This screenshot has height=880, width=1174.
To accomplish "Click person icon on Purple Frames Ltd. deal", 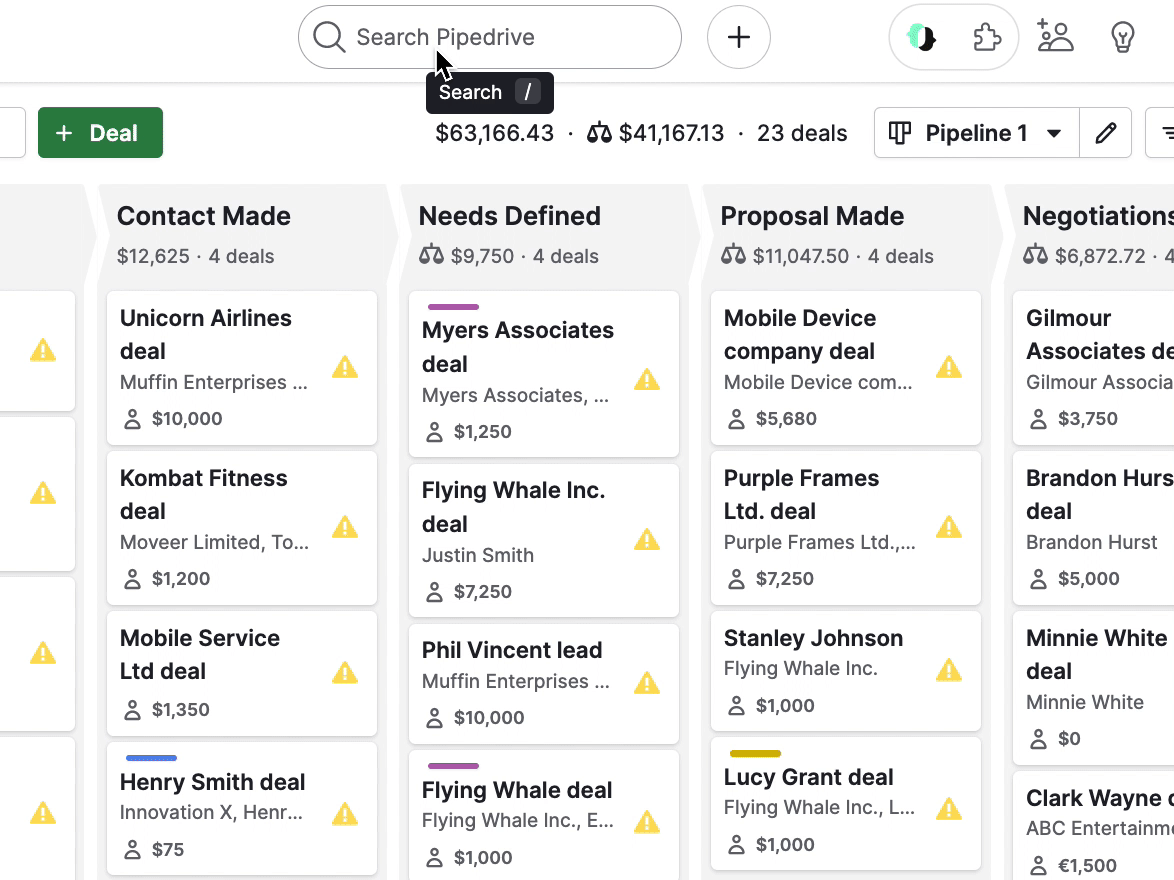I will pos(737,578).
